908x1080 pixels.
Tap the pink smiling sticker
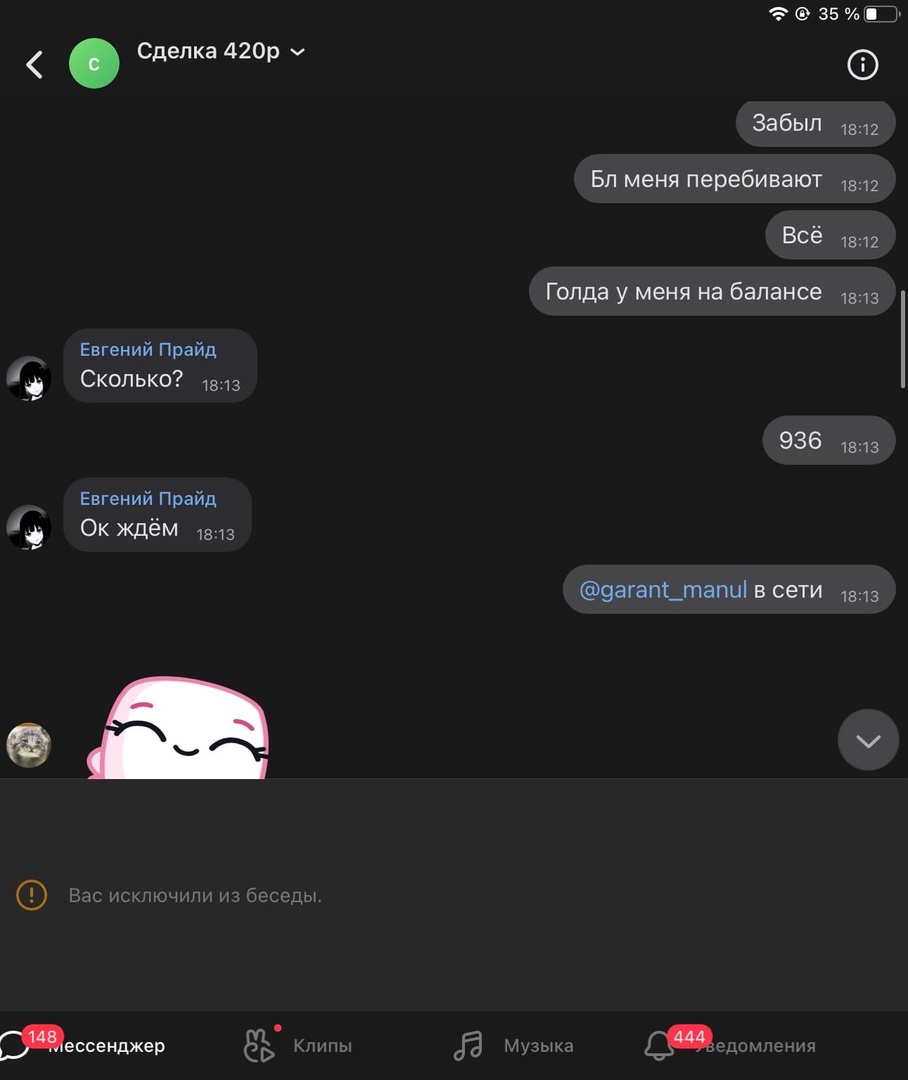point(178,727)
